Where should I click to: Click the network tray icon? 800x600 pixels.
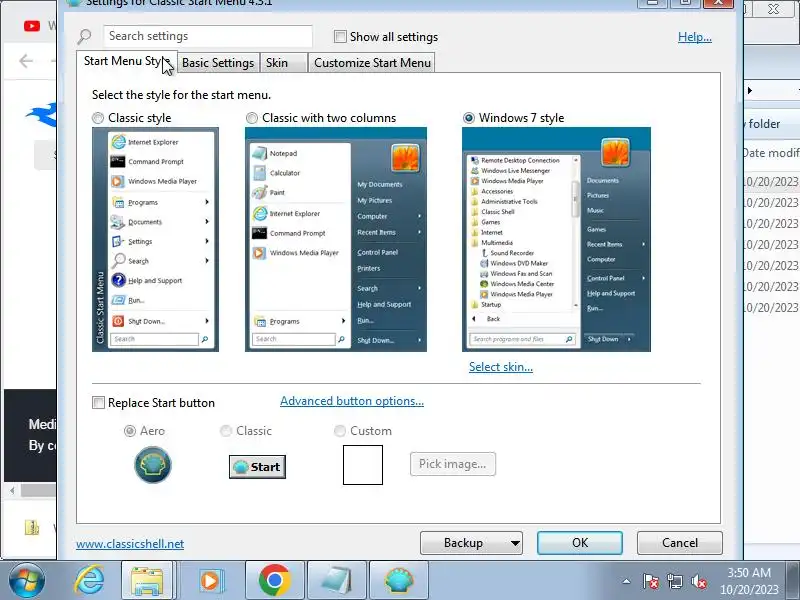[x=674, y=581]
